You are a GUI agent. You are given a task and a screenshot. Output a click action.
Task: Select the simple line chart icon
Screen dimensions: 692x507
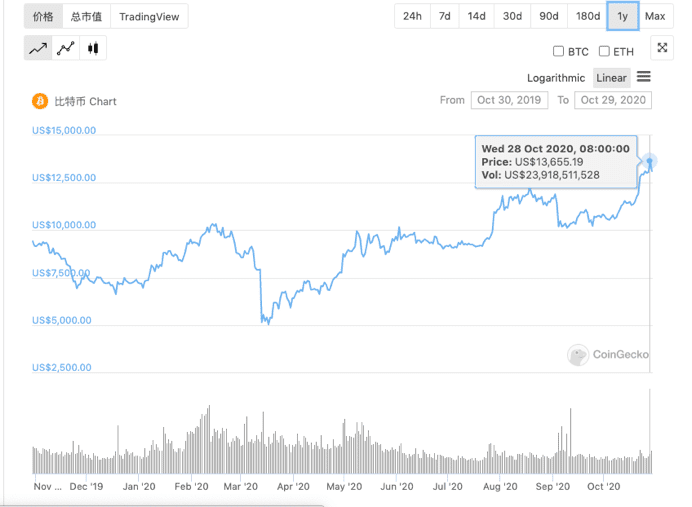tap(38, 48)
